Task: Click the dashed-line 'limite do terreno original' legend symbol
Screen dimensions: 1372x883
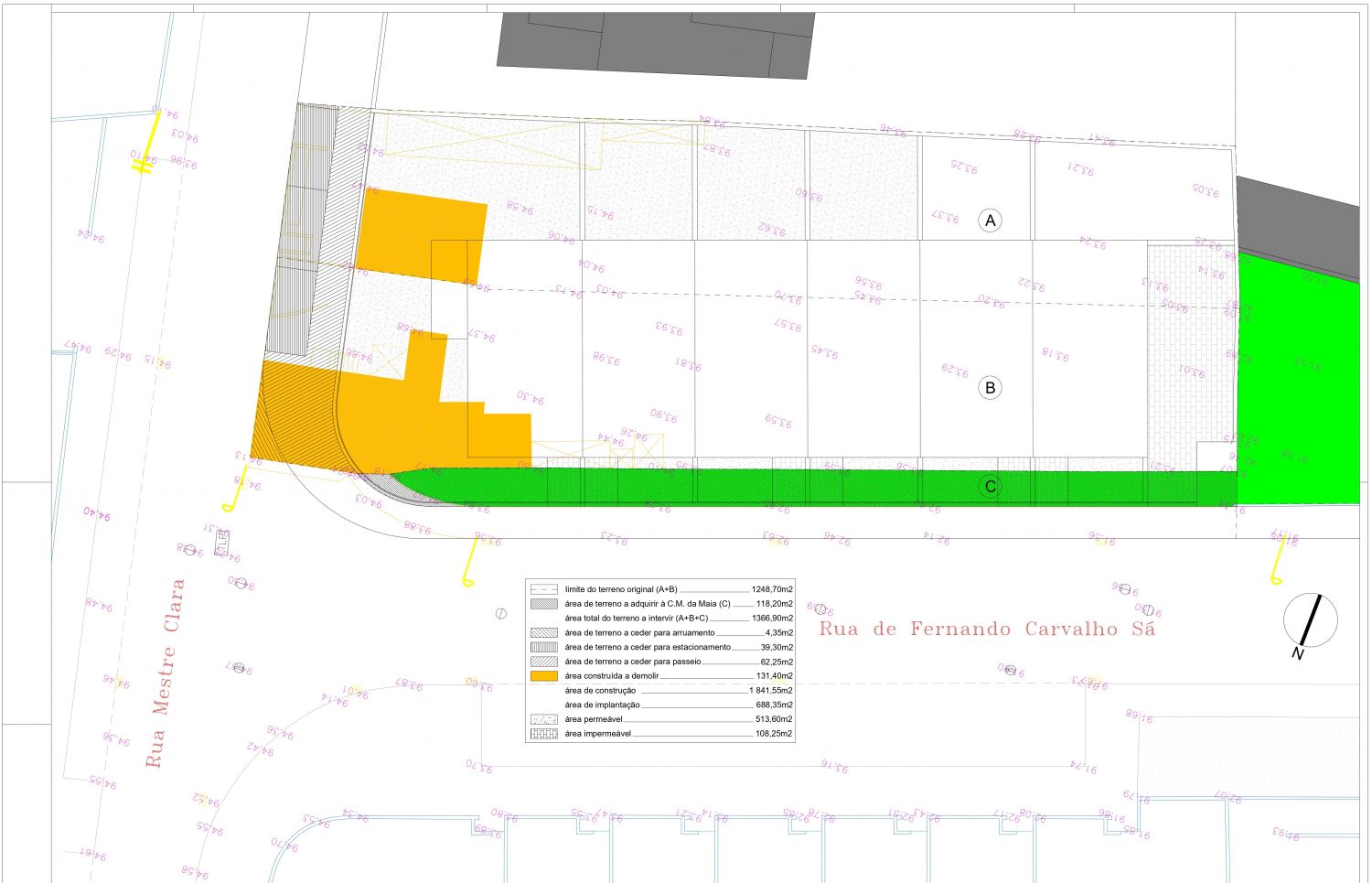Action: tap(543, 589)
